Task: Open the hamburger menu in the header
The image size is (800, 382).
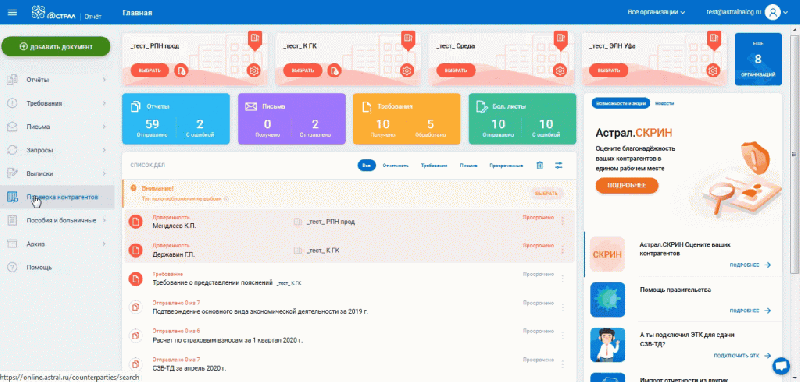Action: point(12,12)
